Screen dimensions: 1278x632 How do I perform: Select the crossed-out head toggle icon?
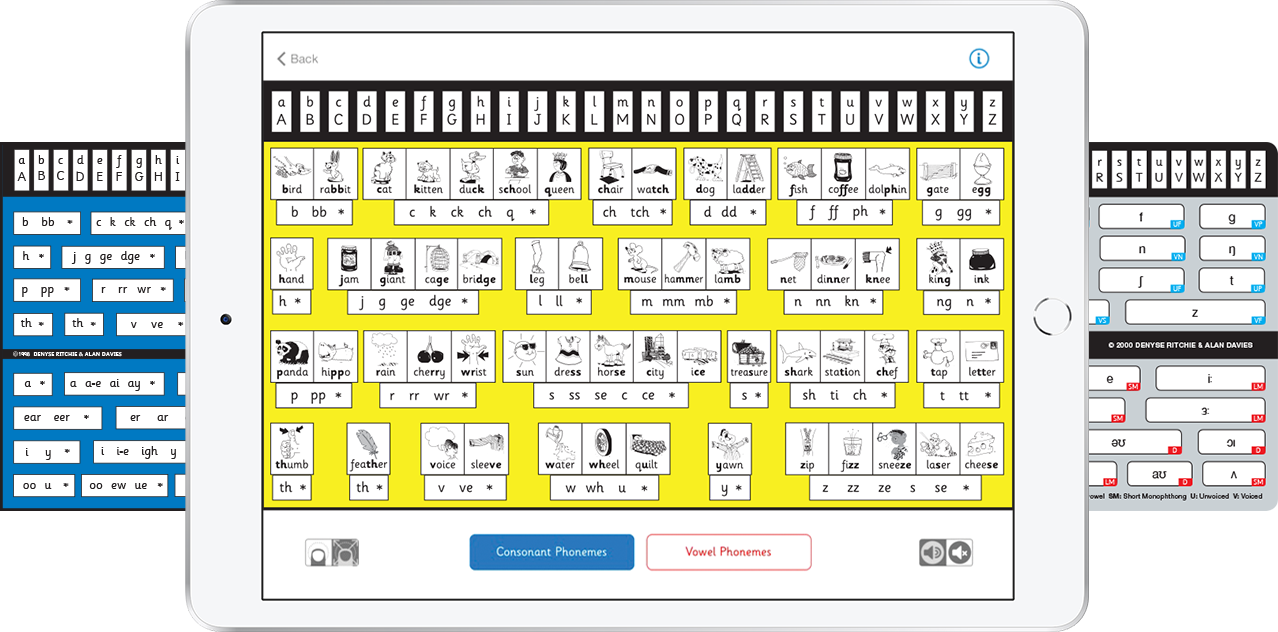346,552
